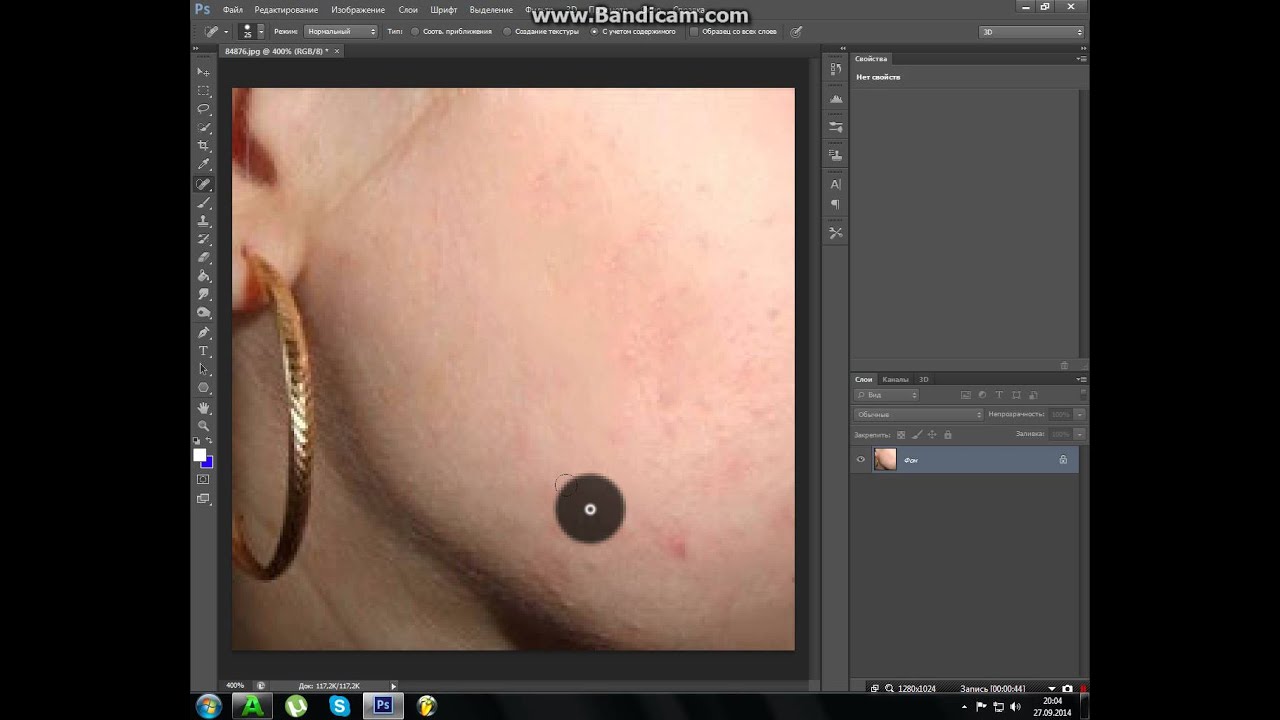Open the tool preset picker arrow

[226, 32]
